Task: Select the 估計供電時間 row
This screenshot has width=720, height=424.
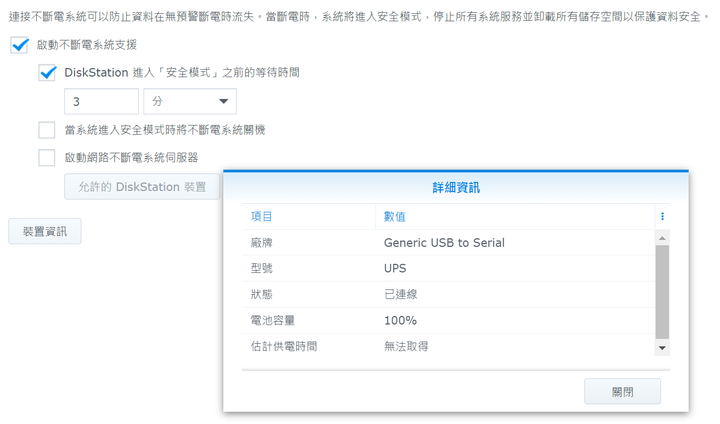Action: click(448, 346)
